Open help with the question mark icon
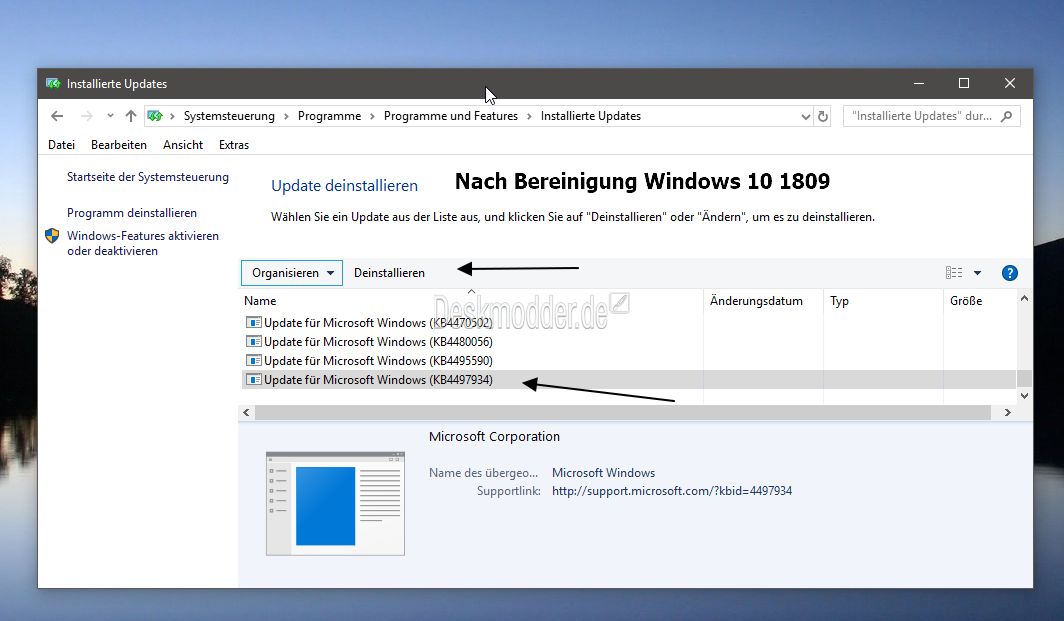1064x621 pixels. point(1010,273)
